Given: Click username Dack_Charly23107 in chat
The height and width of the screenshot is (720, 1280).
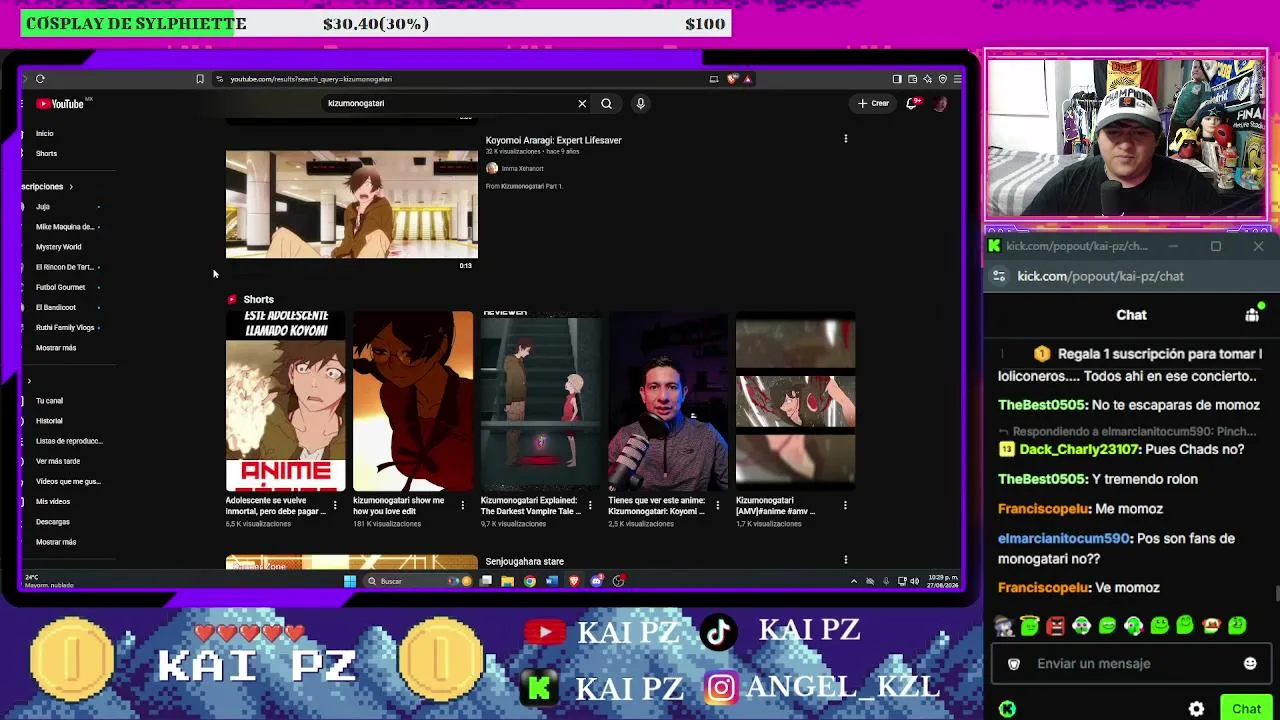Looking at the screenshot, I should (1079, 450).
